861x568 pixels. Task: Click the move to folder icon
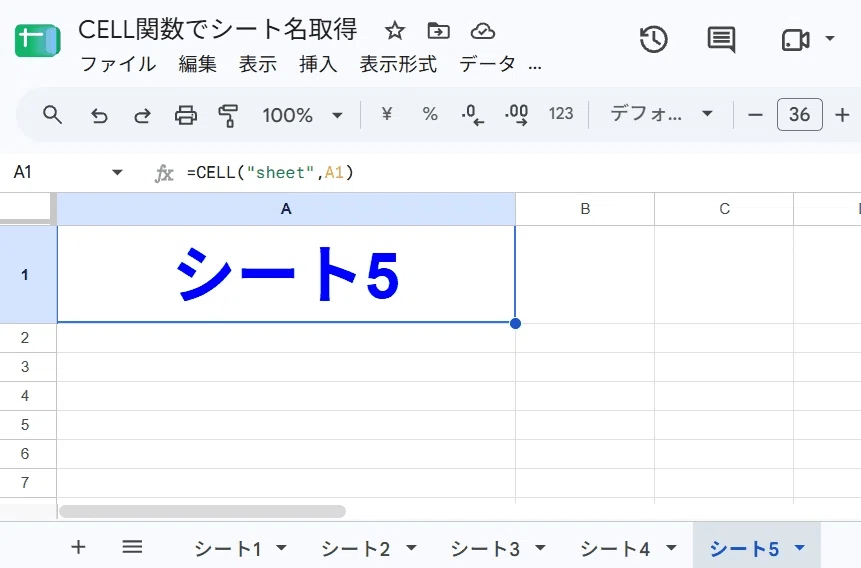coord(438,31)
